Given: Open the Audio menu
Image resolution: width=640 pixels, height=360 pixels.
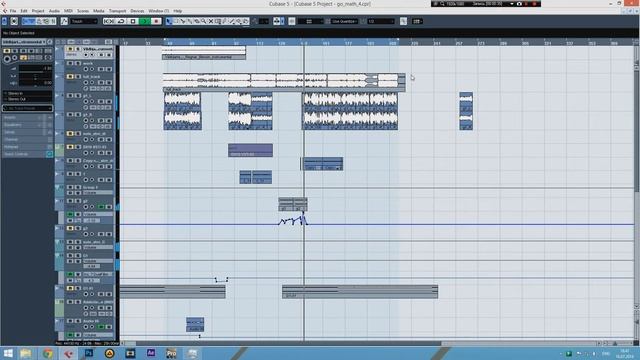Looking at the screenshot, I should 54,11.
